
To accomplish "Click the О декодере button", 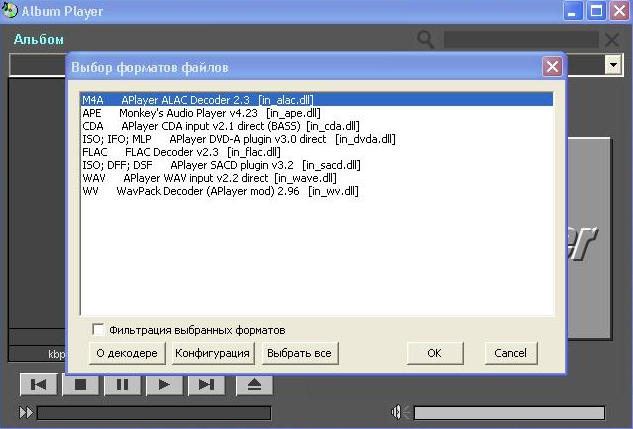I will pyautogui.click(x=127, y=353).
